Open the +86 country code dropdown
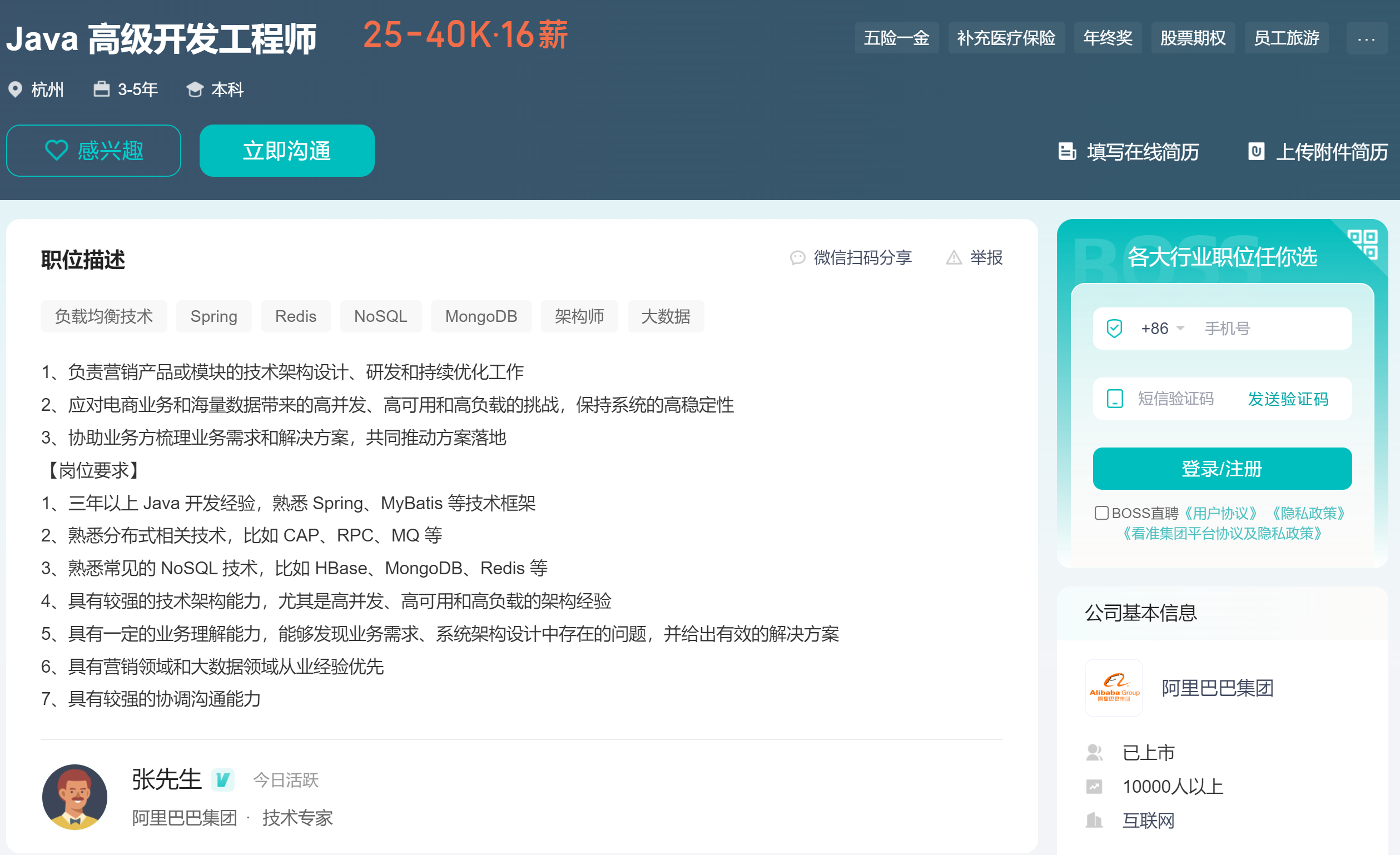 [x=1162, y=329]
